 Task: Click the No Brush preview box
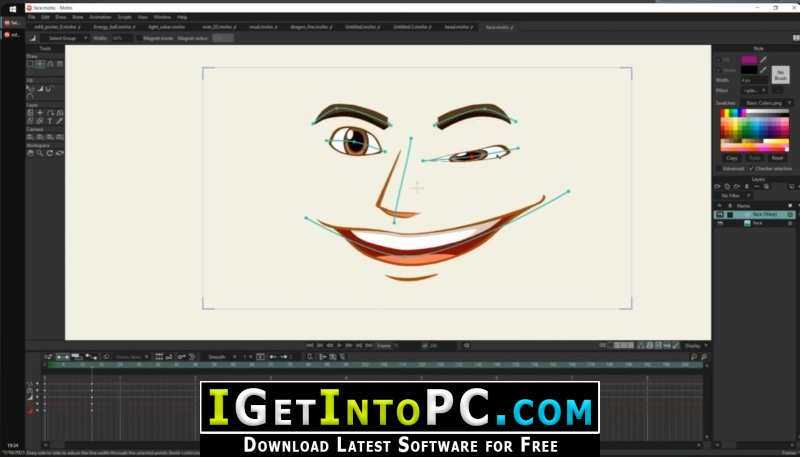(x=780, y=75)
